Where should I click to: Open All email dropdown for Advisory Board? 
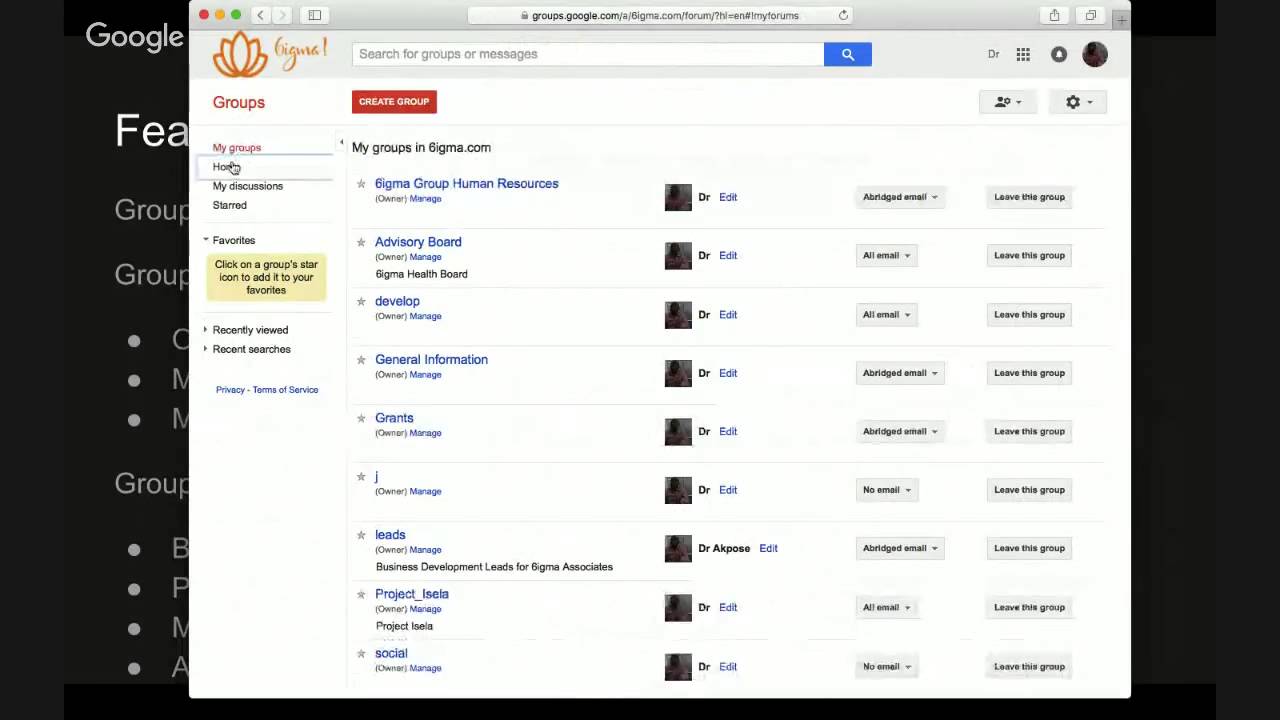tap(886, 255)
